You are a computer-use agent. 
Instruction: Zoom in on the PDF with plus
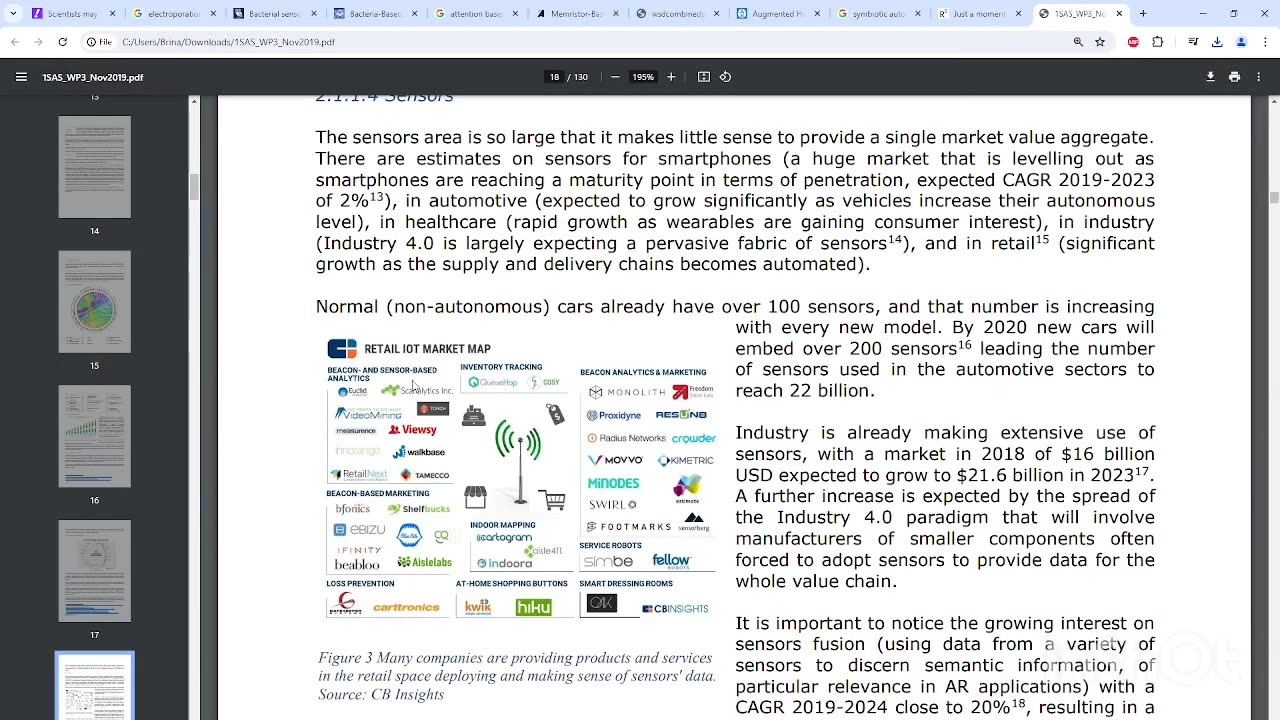click(x=671, y=77)
